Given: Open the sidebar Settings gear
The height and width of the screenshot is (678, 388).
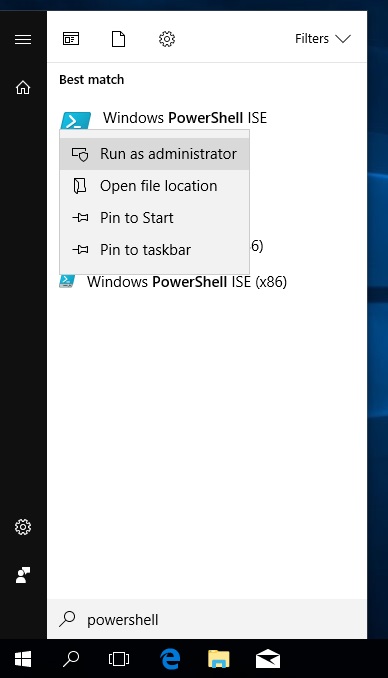Looking at the screenshot, I should tap(23, 527).
